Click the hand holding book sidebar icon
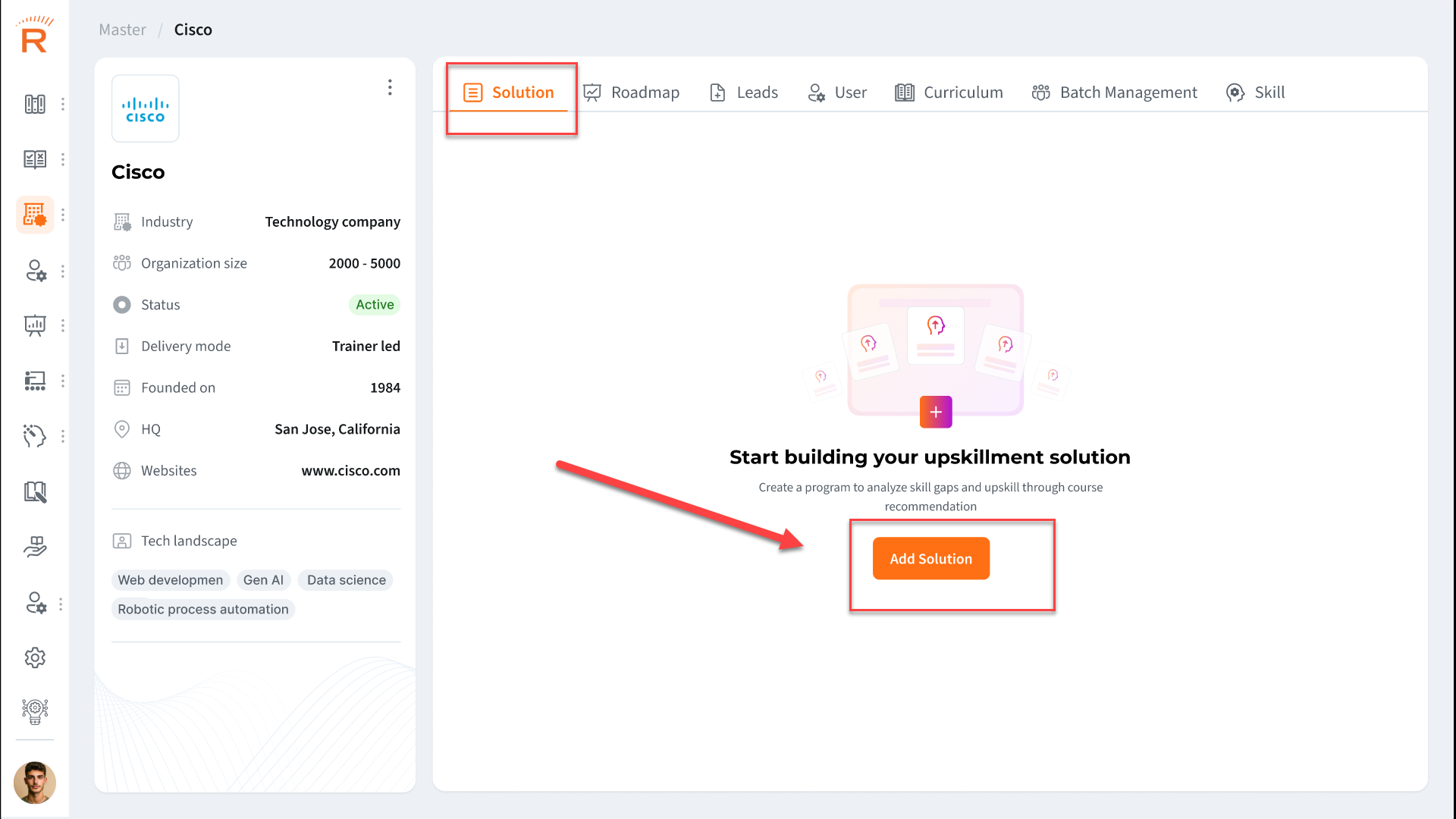The image size is (1456, 819). pyautogui.click(x=35, y=547)
